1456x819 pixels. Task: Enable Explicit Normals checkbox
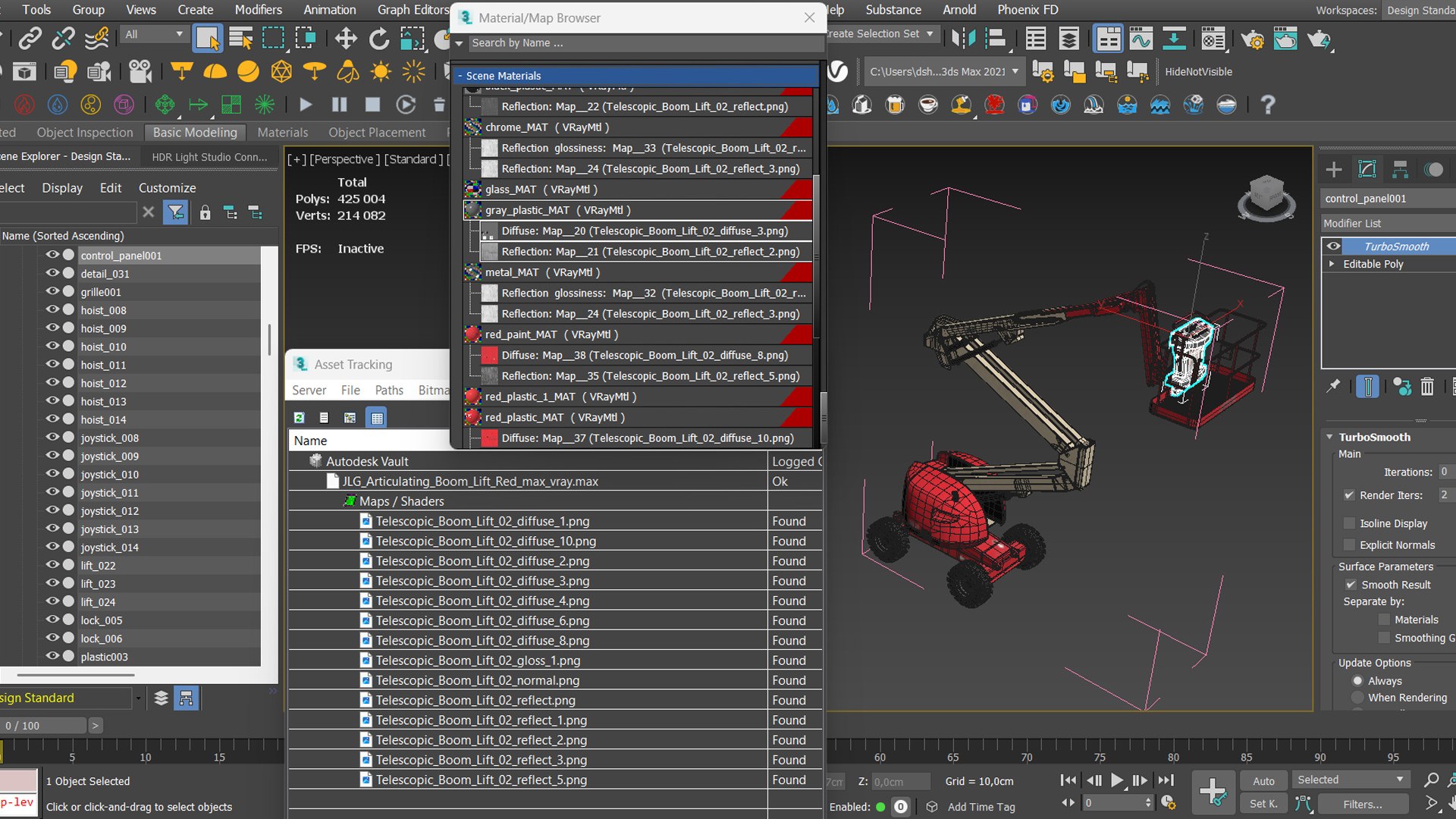[x=1349, y=544]
